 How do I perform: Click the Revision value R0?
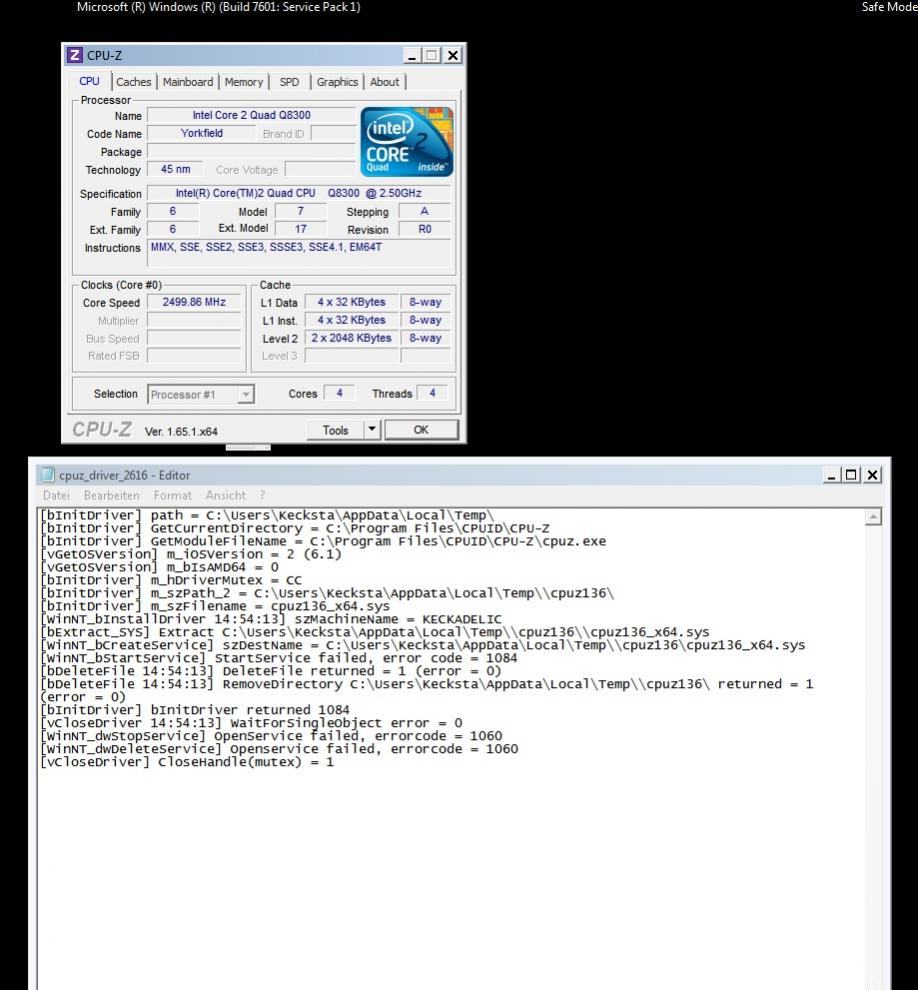click(425, 229)
